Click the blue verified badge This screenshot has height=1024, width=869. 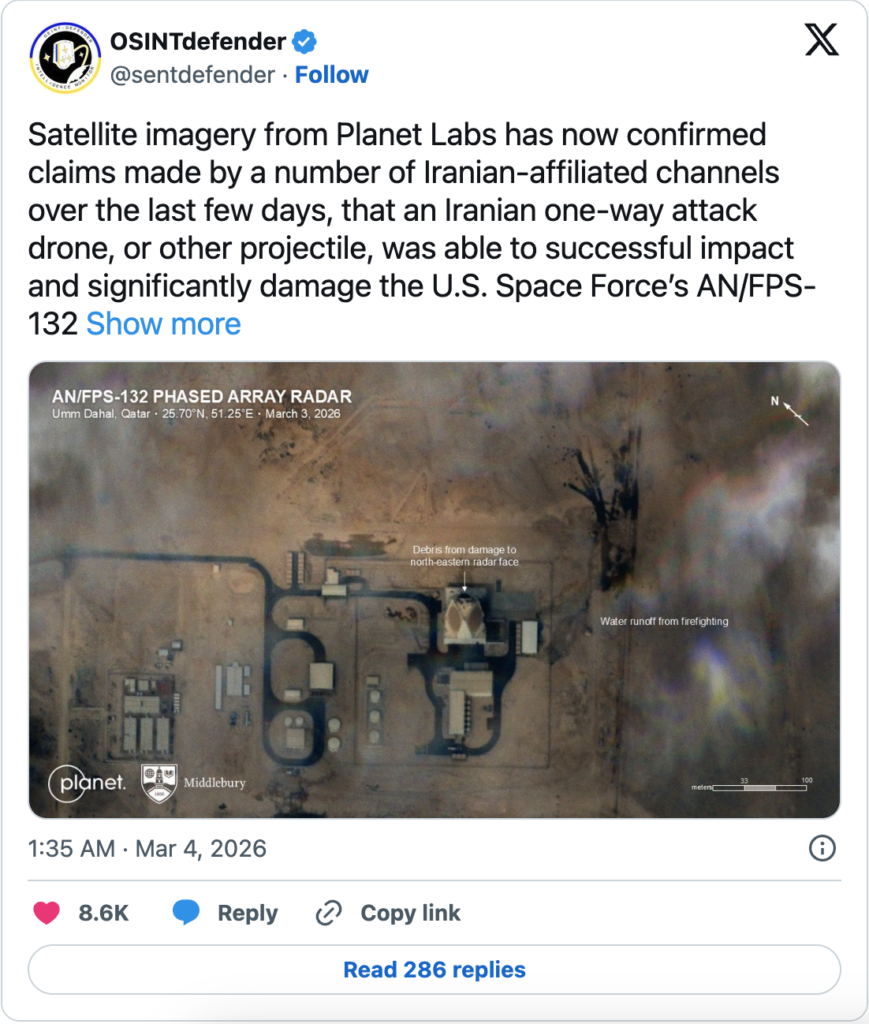click(304, 41)
